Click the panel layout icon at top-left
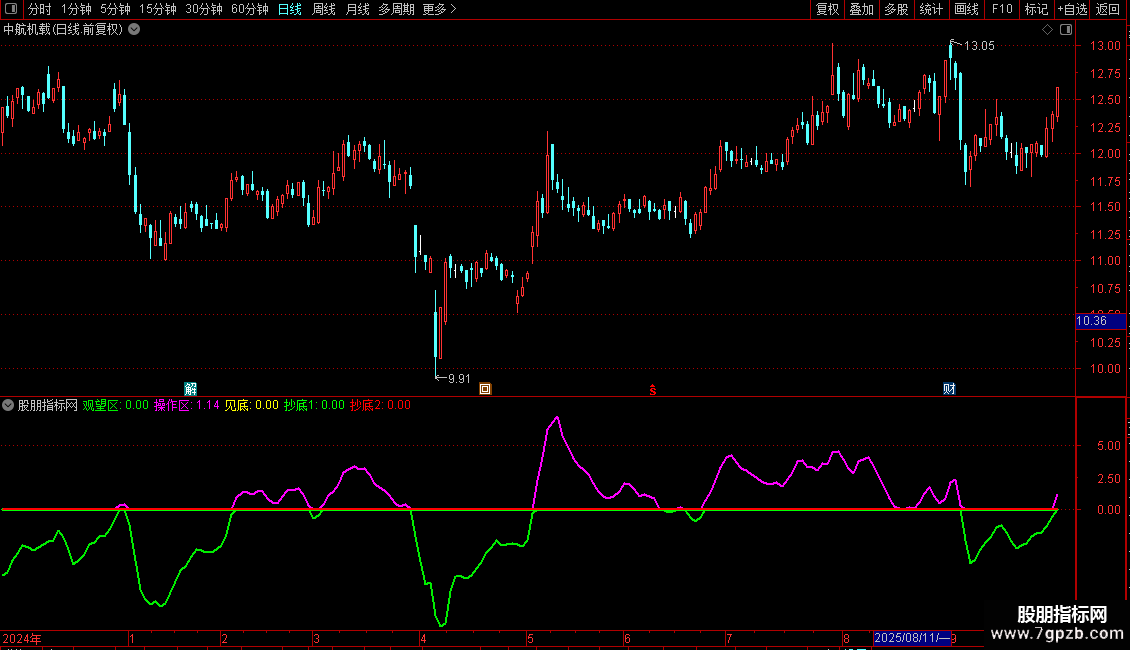The width and height of the screenshot is (1130, 650). click(12, 9)
